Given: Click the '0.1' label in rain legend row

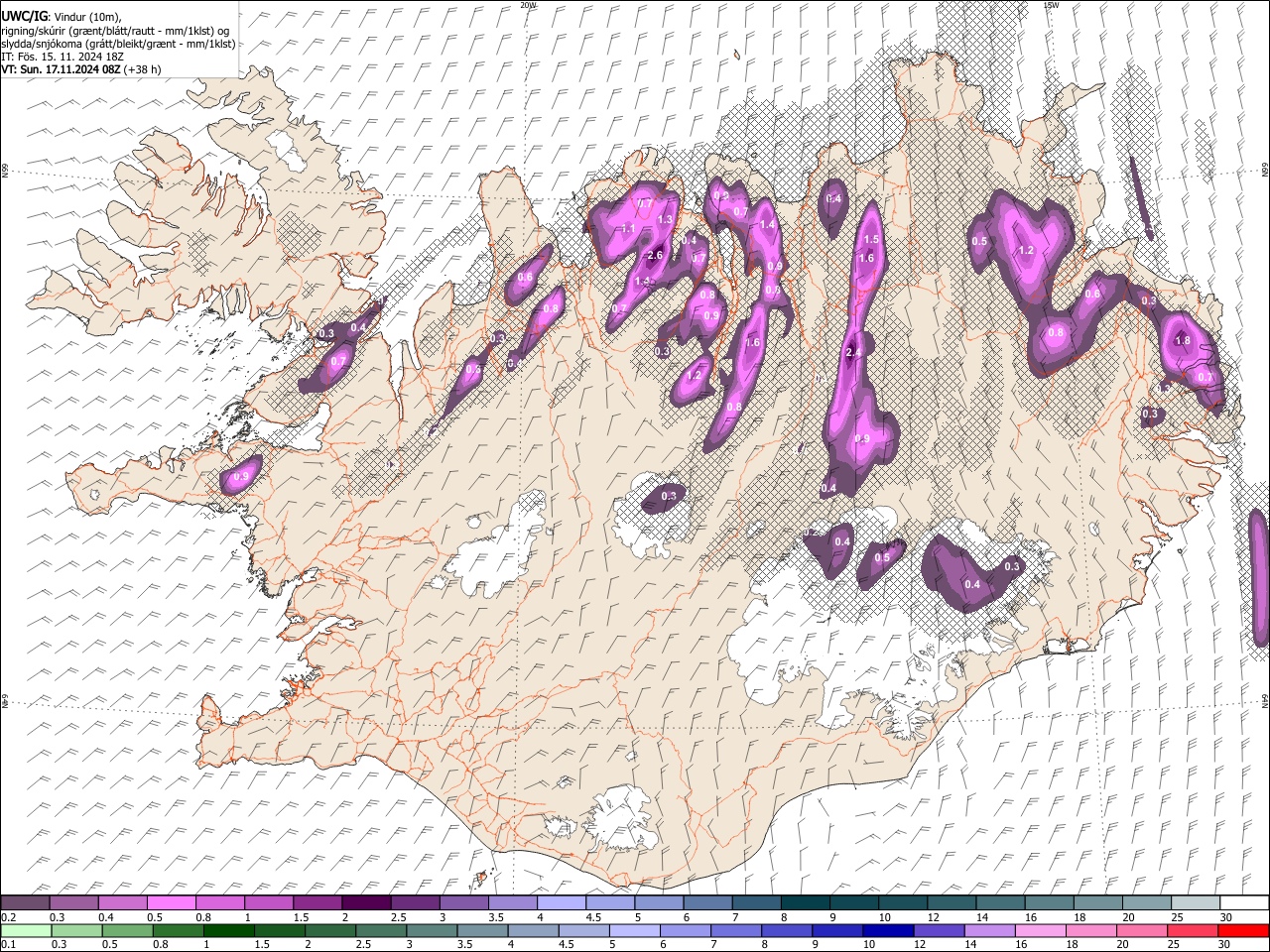Looking at the screenshot, I should [8, 945].
